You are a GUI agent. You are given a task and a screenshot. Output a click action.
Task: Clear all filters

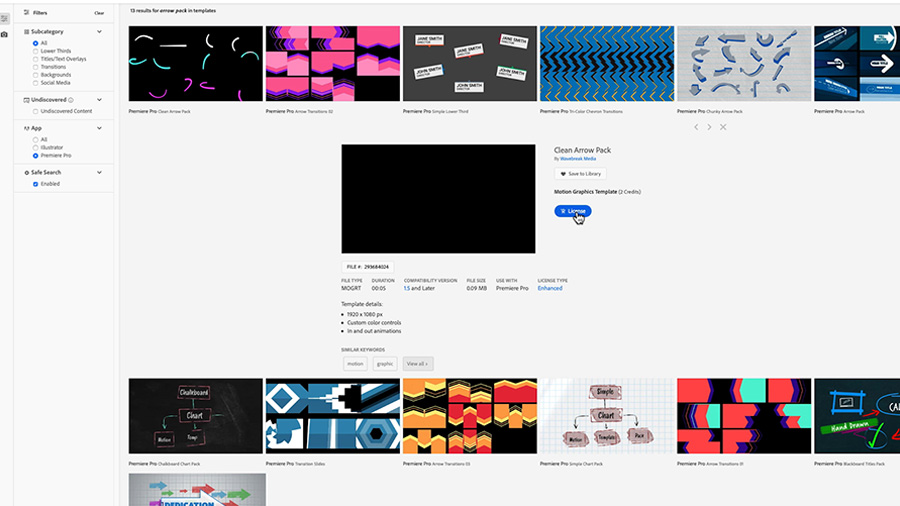coord(99,13)
